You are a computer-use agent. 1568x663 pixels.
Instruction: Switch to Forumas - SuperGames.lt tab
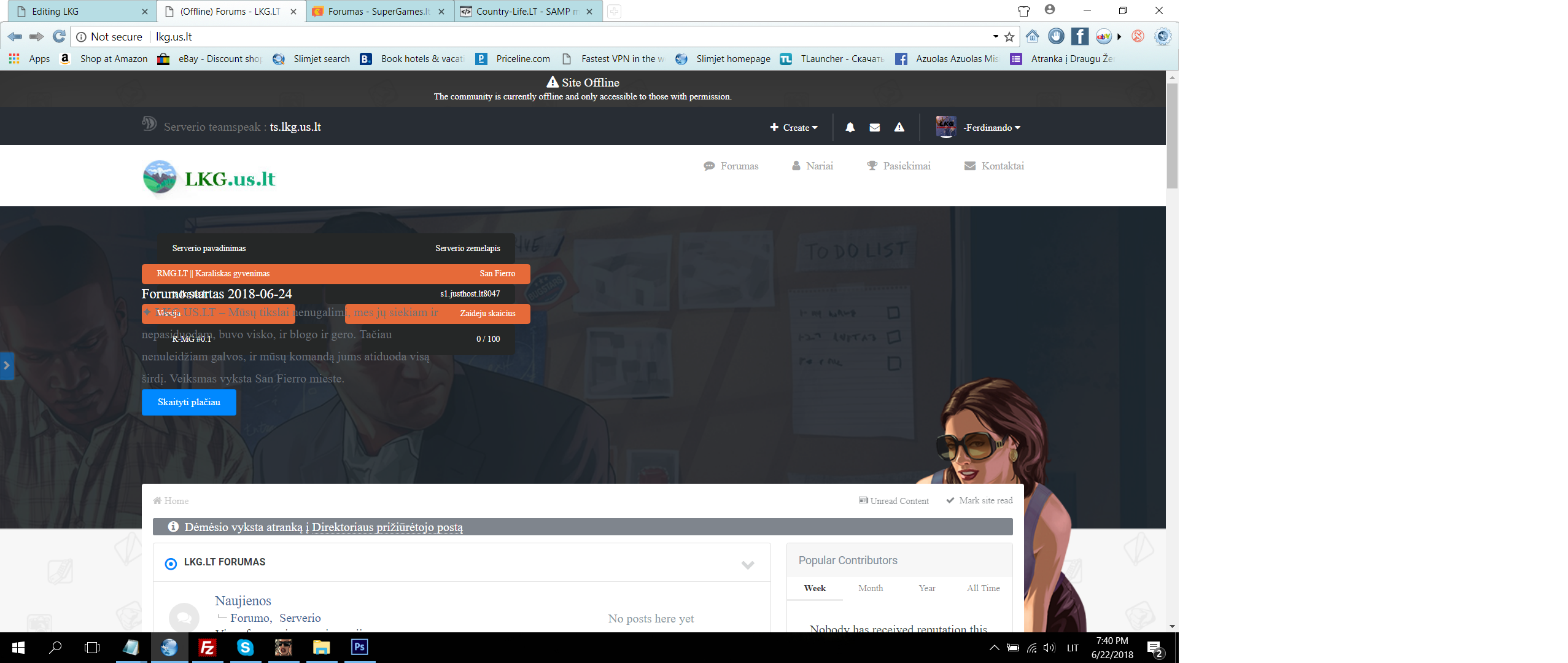[x=379, y=11]
